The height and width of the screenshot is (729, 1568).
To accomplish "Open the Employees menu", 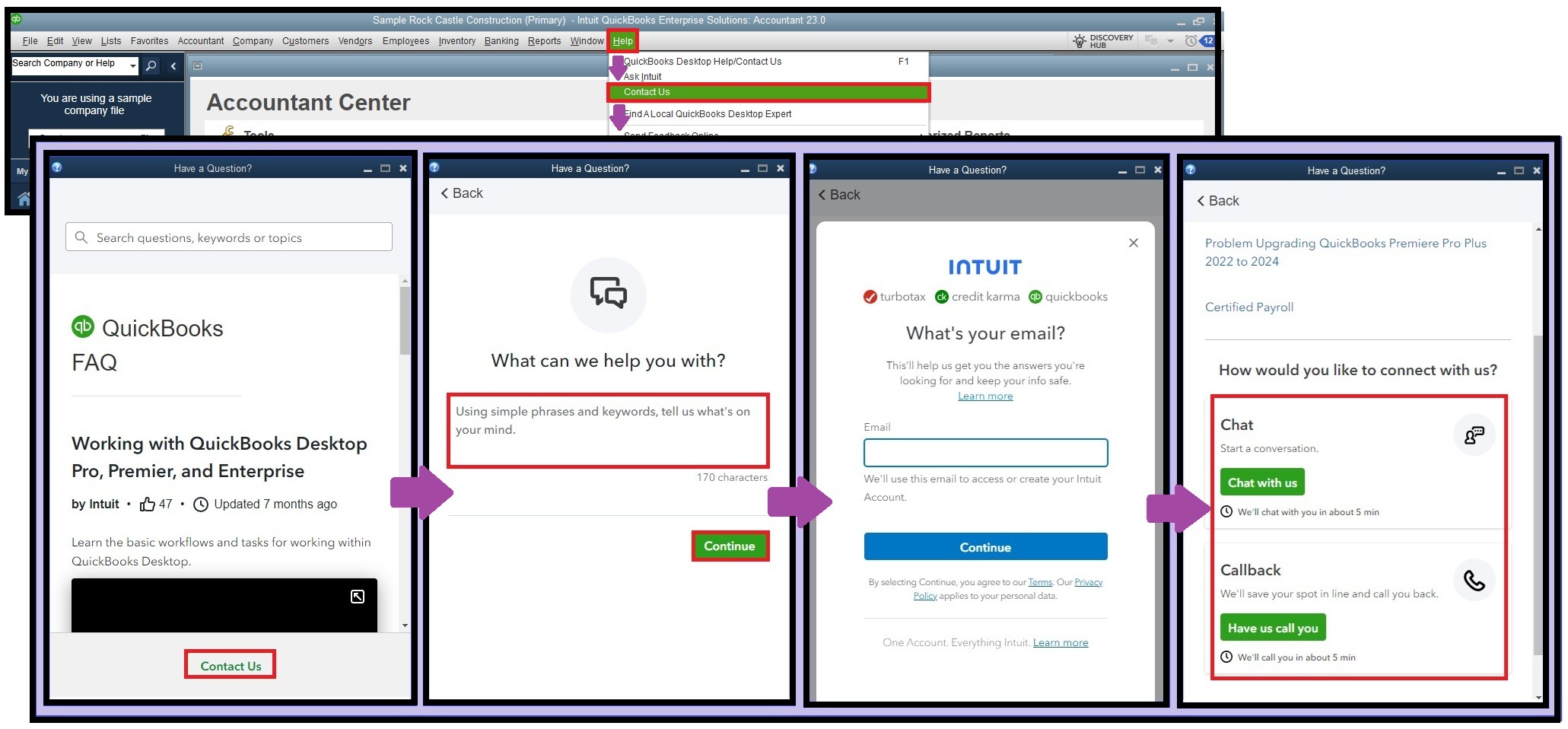I will [x=406, y=41].
